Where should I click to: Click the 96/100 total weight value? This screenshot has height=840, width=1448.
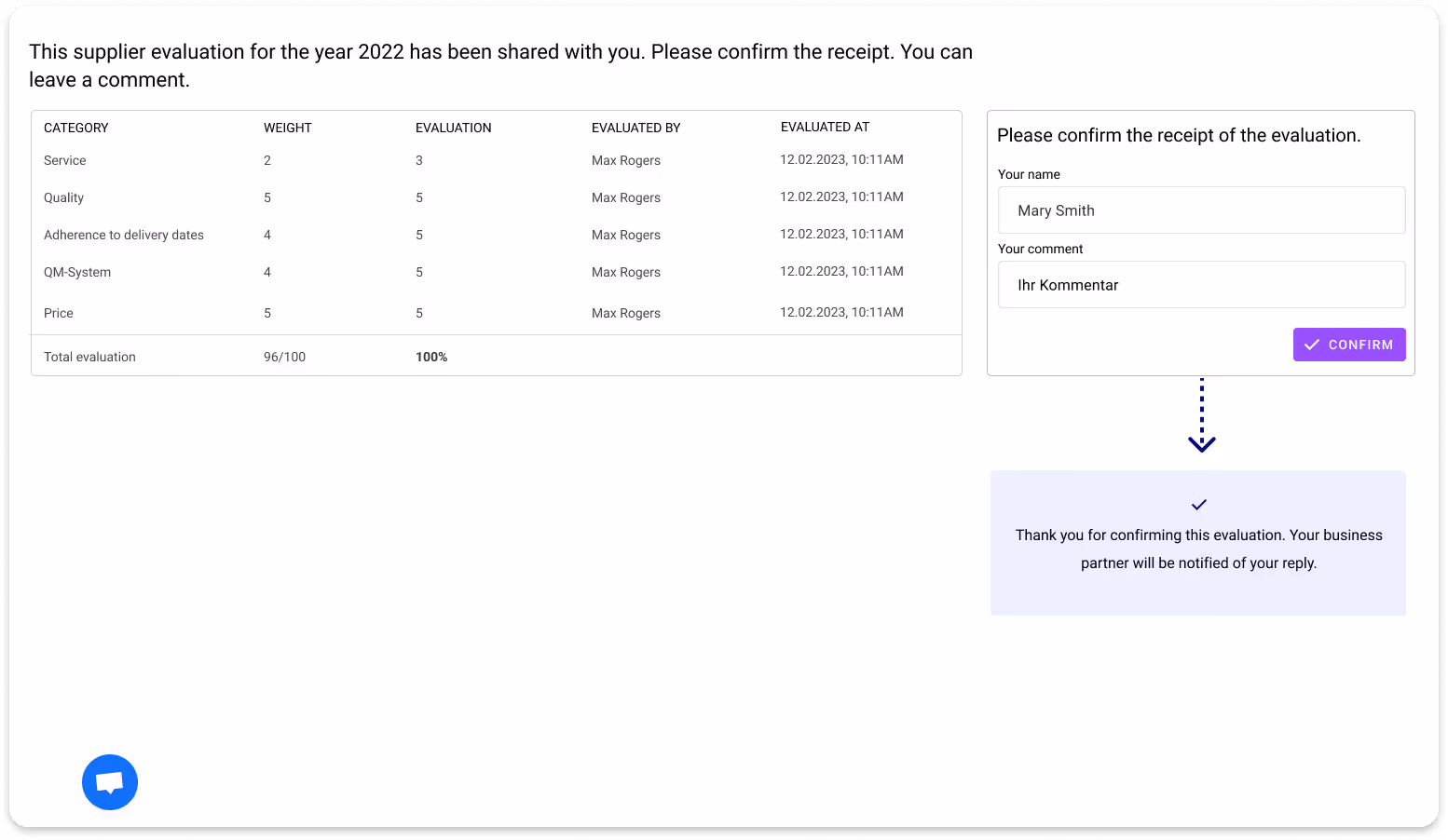(284, 357)
